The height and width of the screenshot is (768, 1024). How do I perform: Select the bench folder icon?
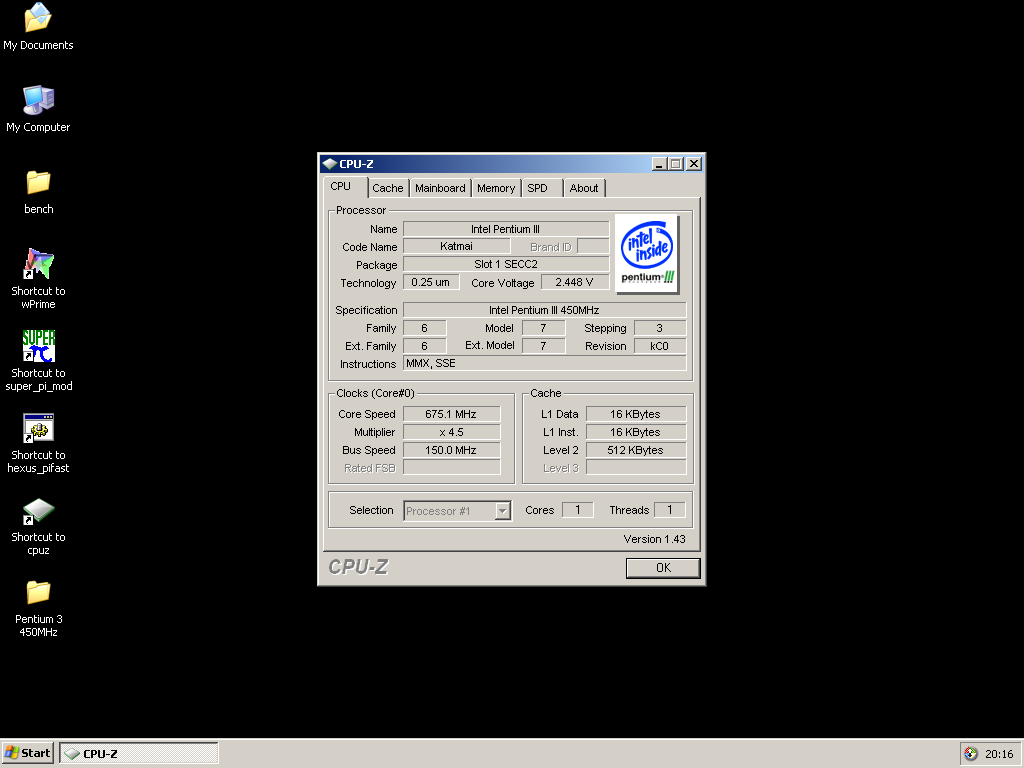38,191
